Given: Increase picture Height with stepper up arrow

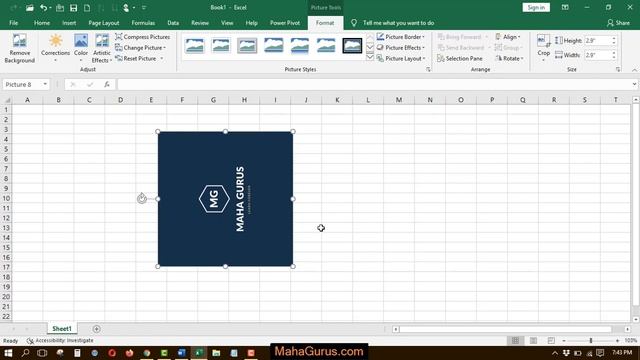Looking at the screenshot, I should click(613, 38).
